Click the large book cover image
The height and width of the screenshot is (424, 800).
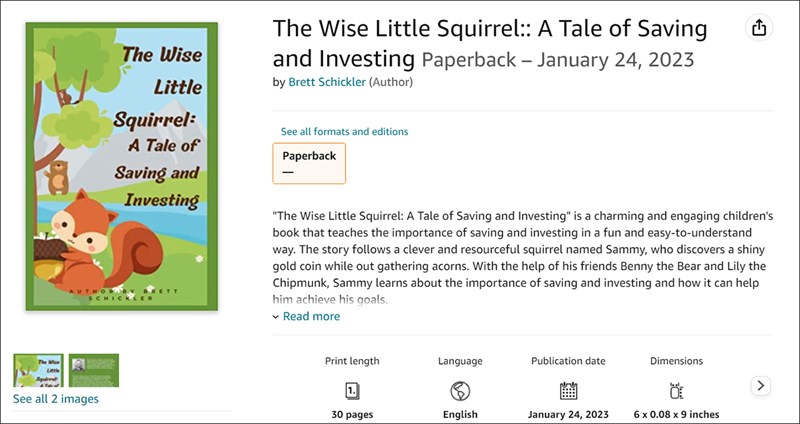click(121, 170)
